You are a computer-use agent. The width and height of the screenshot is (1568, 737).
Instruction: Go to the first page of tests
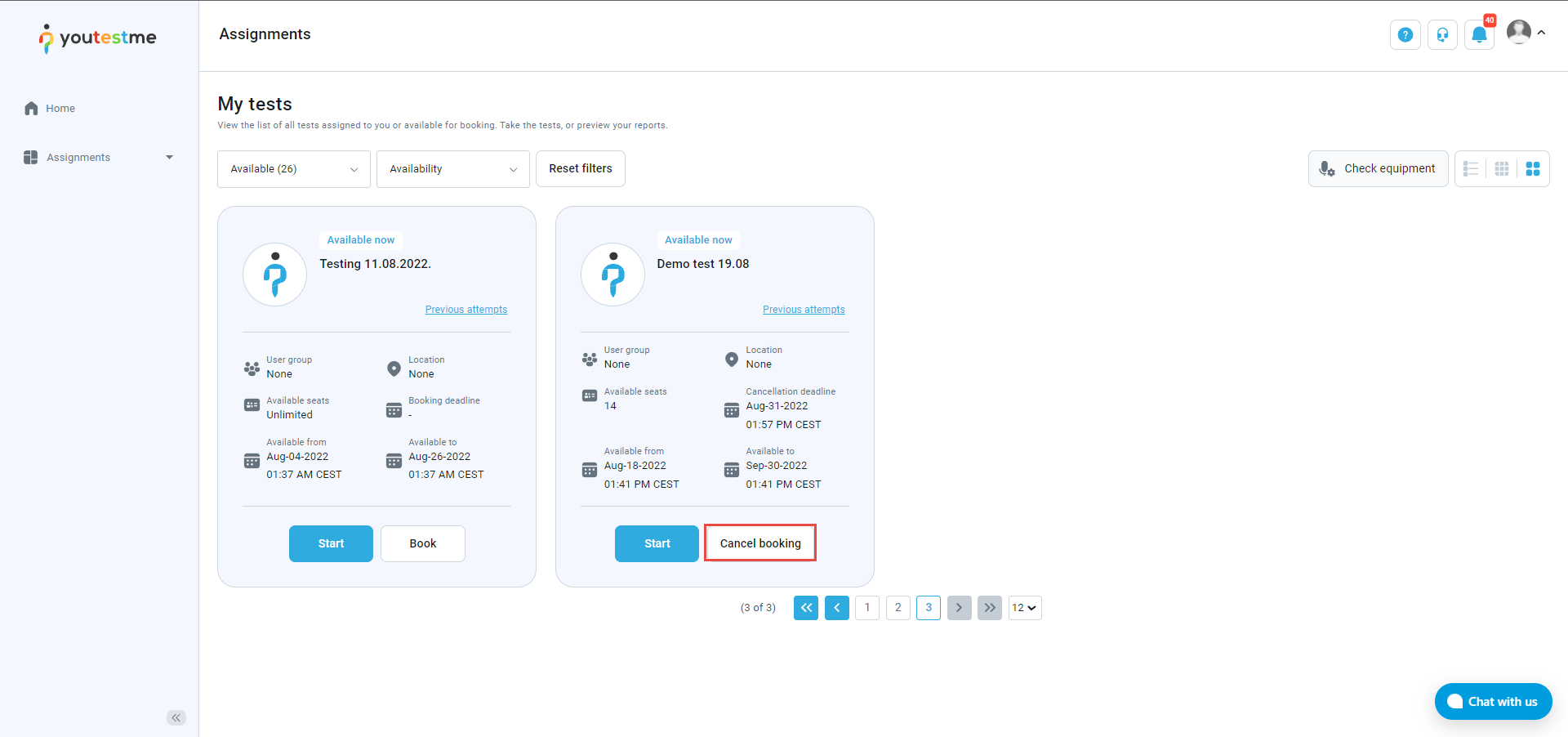click(805, 608)
